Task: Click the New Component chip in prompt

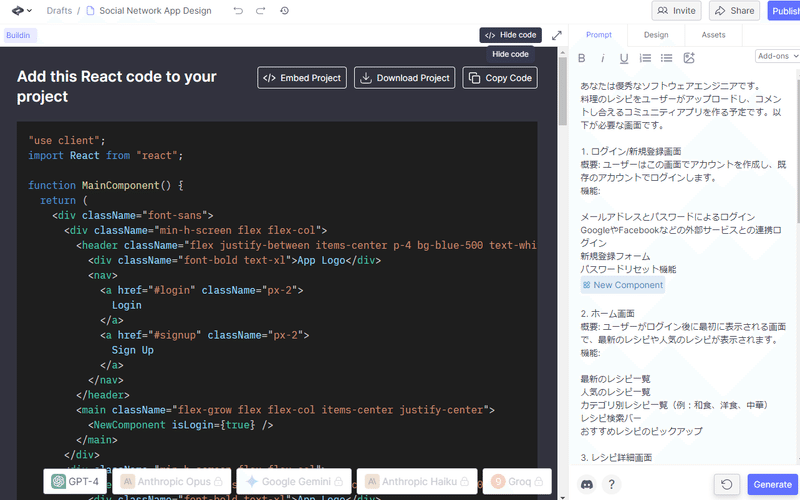Action: [x=623, y=285]
